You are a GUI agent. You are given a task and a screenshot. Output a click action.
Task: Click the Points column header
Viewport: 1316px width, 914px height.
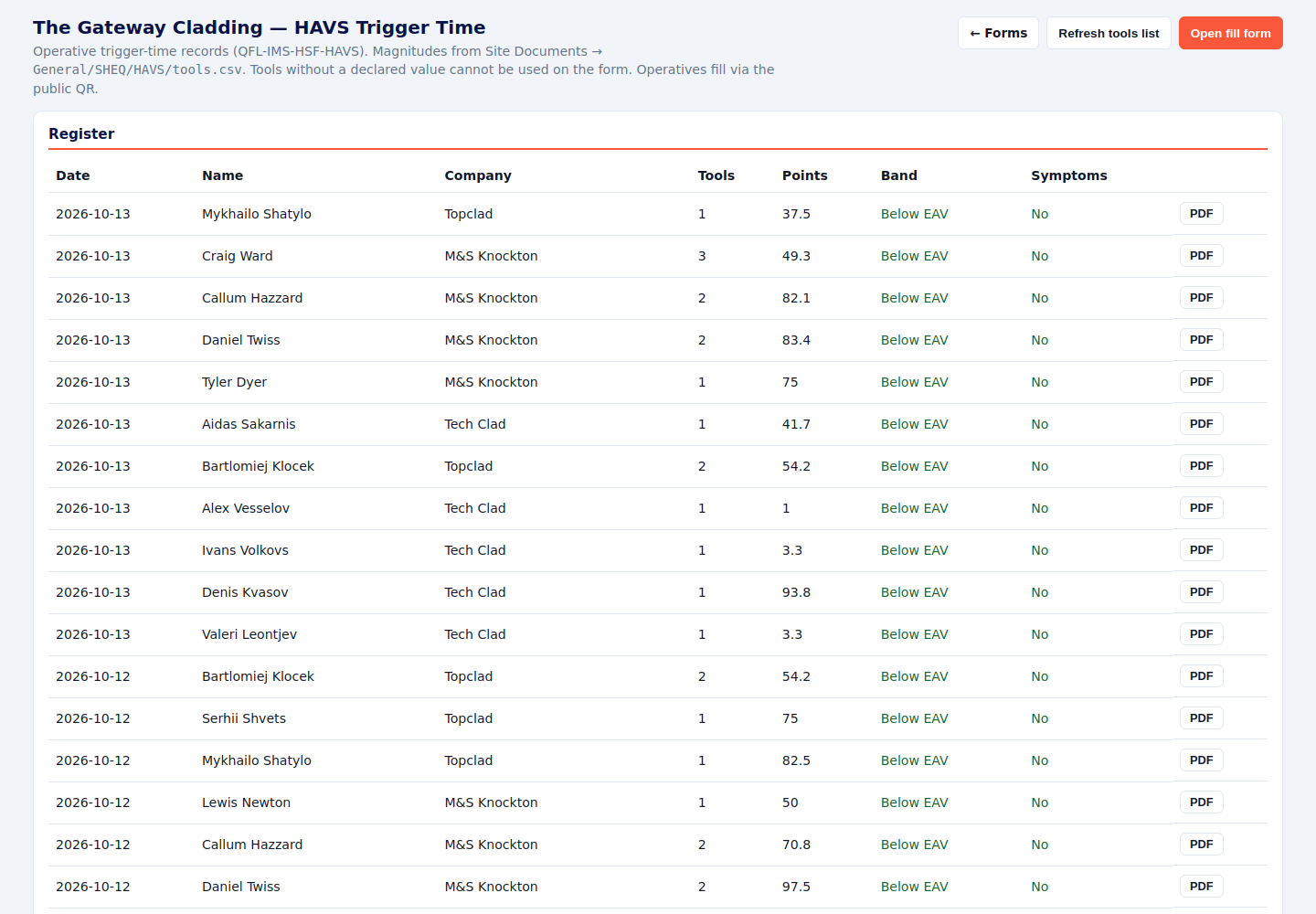tap(805, 175)
